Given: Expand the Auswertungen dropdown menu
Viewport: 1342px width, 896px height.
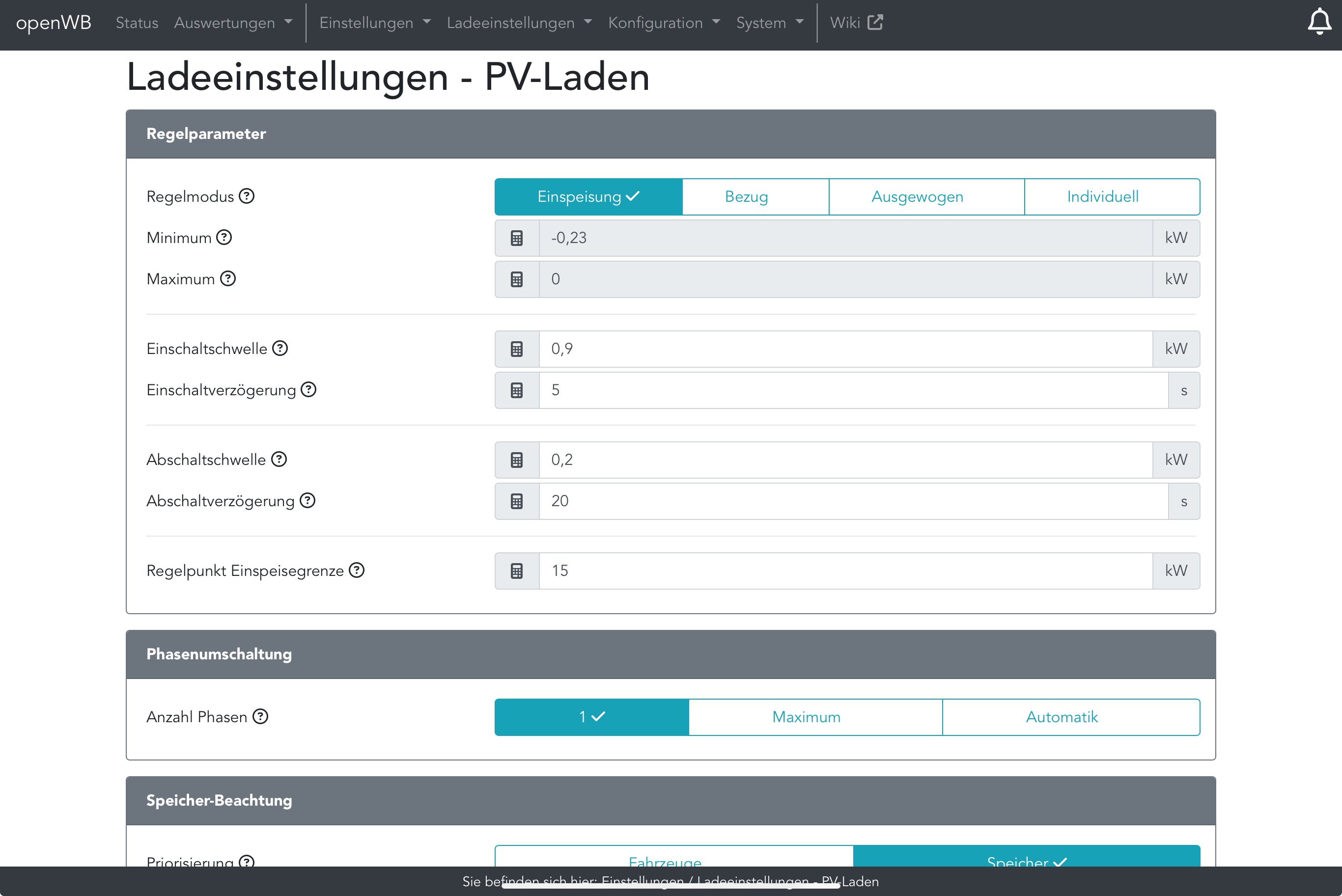Looking at the screenshot, I should coord(233,23).
